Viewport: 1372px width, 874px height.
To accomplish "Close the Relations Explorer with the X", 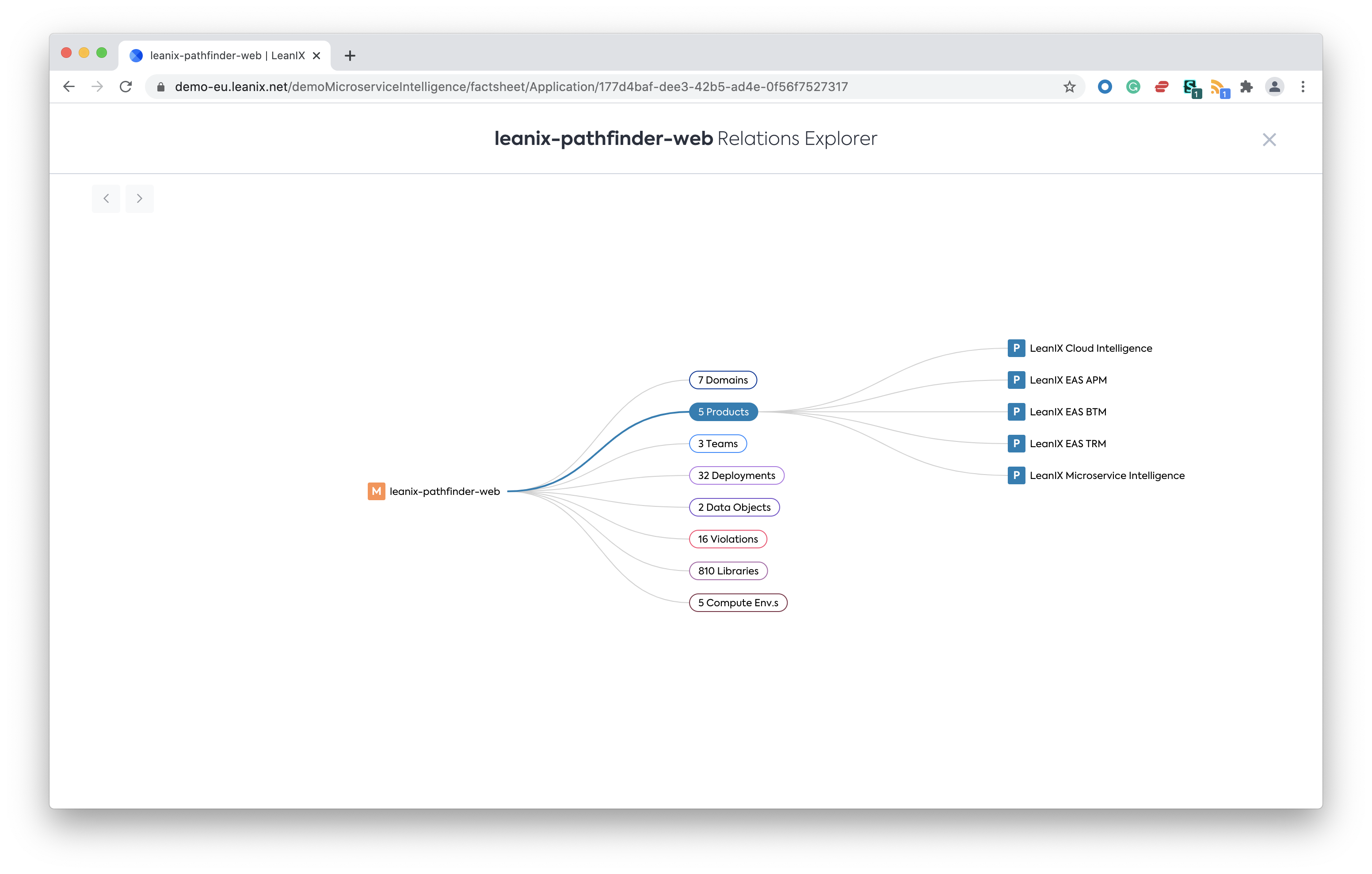I will [1269, 140].
